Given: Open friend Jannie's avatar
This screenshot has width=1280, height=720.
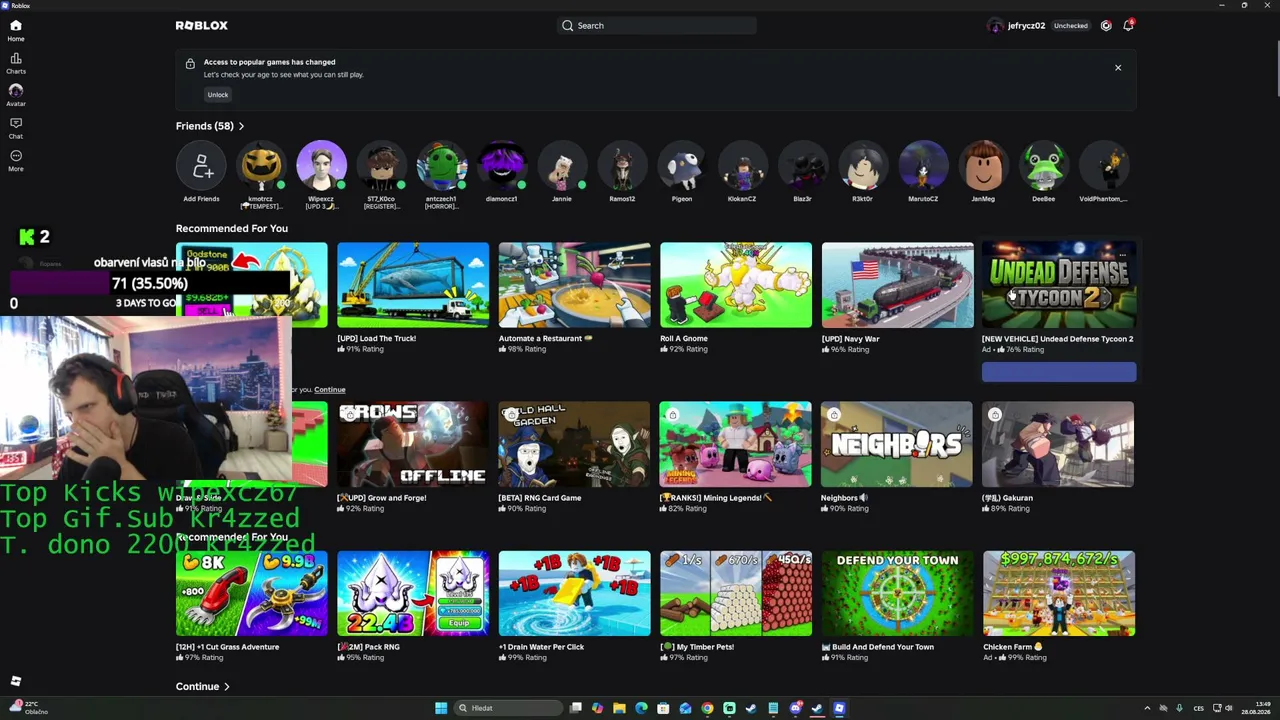Looking at the screenshot, I should coord(562,167).
